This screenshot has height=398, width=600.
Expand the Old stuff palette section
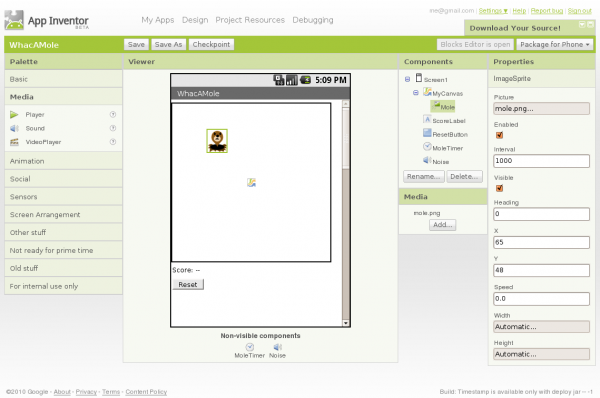(64, 268)
